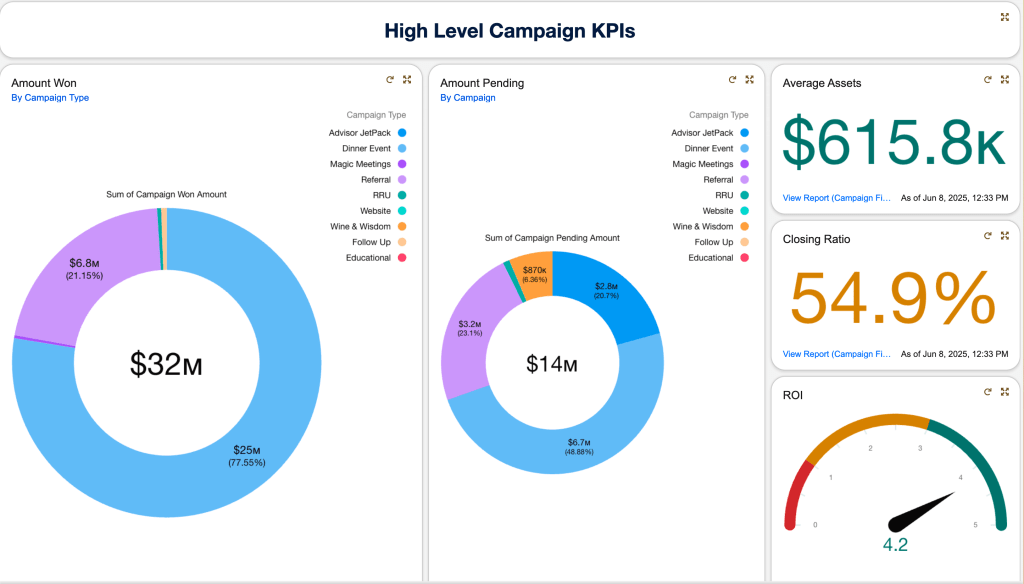This screenshot has width=1024, height=584.
Task: Expand the ROI gauge widget
Action: pos(1004,392)
